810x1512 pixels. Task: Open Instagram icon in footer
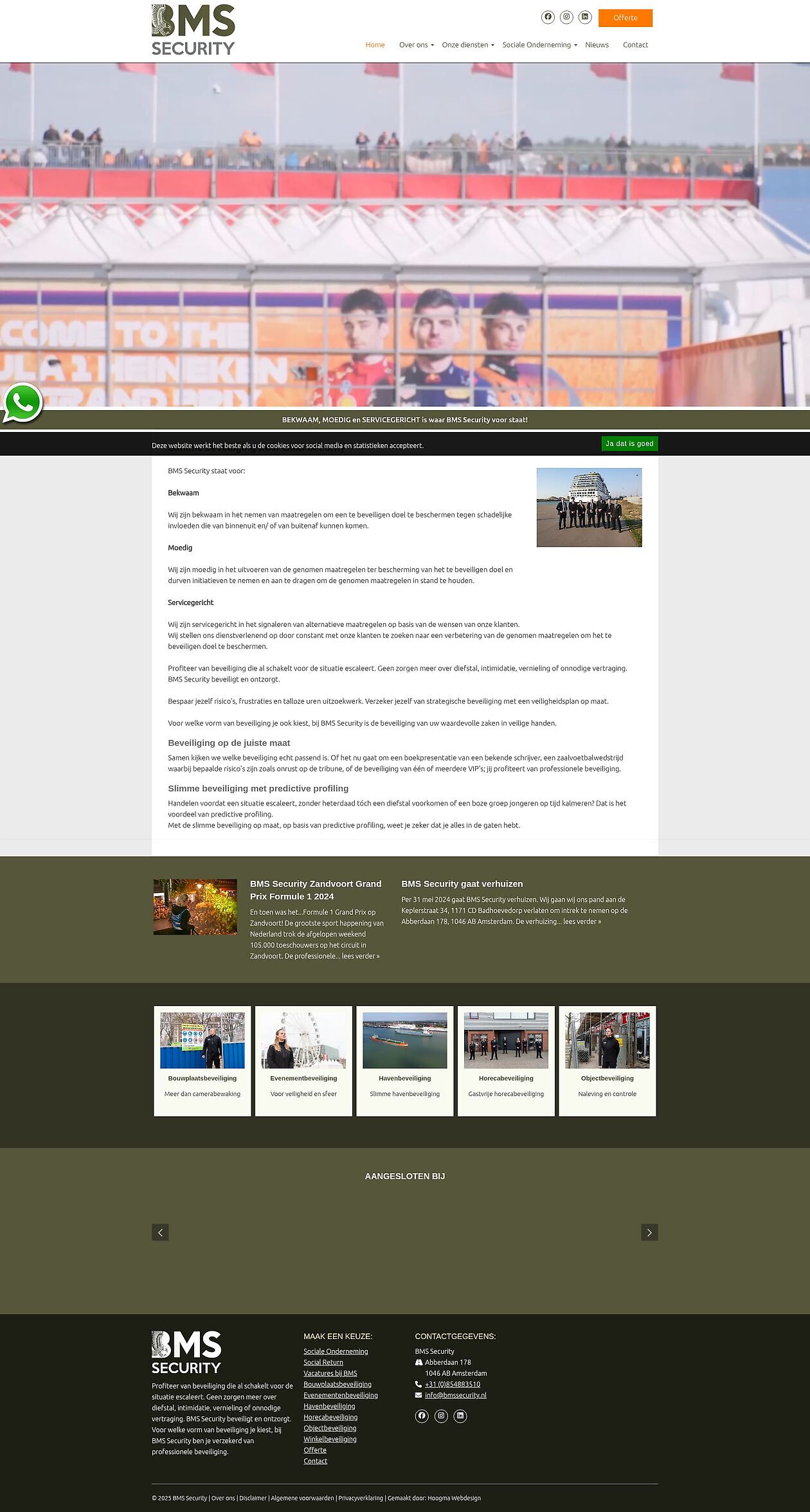[441, 1416]
